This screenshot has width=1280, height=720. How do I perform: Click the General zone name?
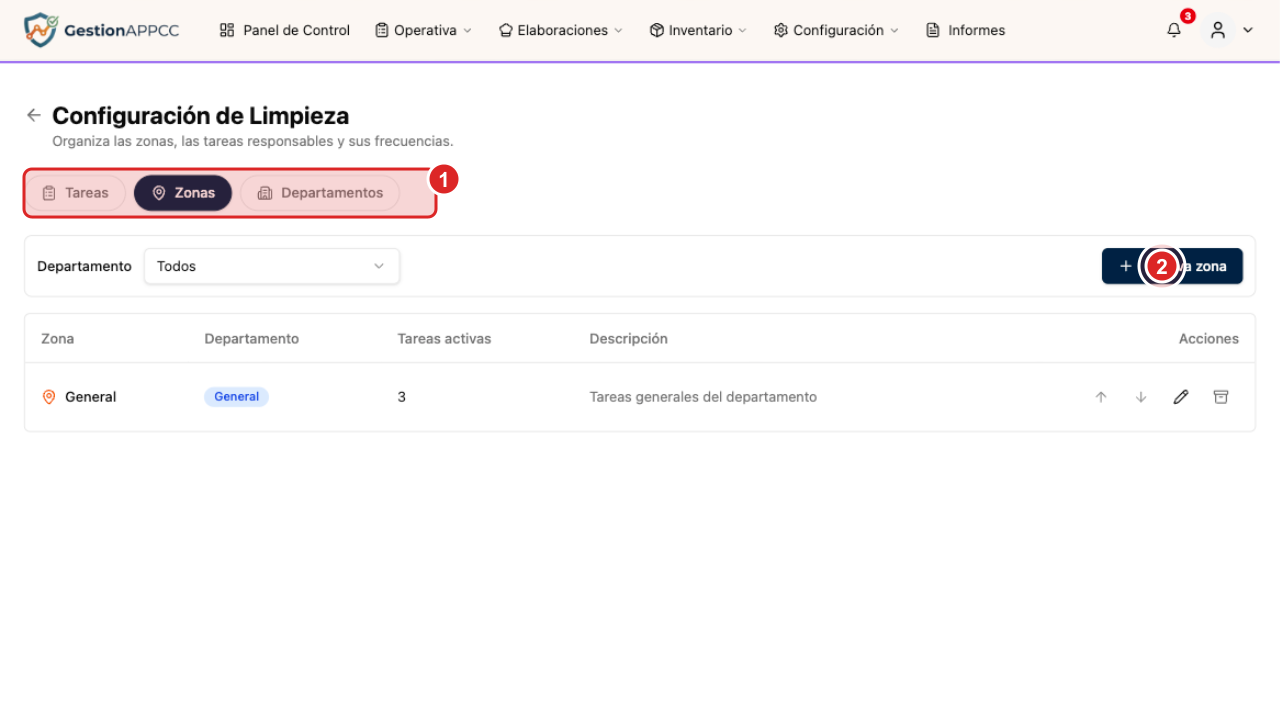[91, 397]
